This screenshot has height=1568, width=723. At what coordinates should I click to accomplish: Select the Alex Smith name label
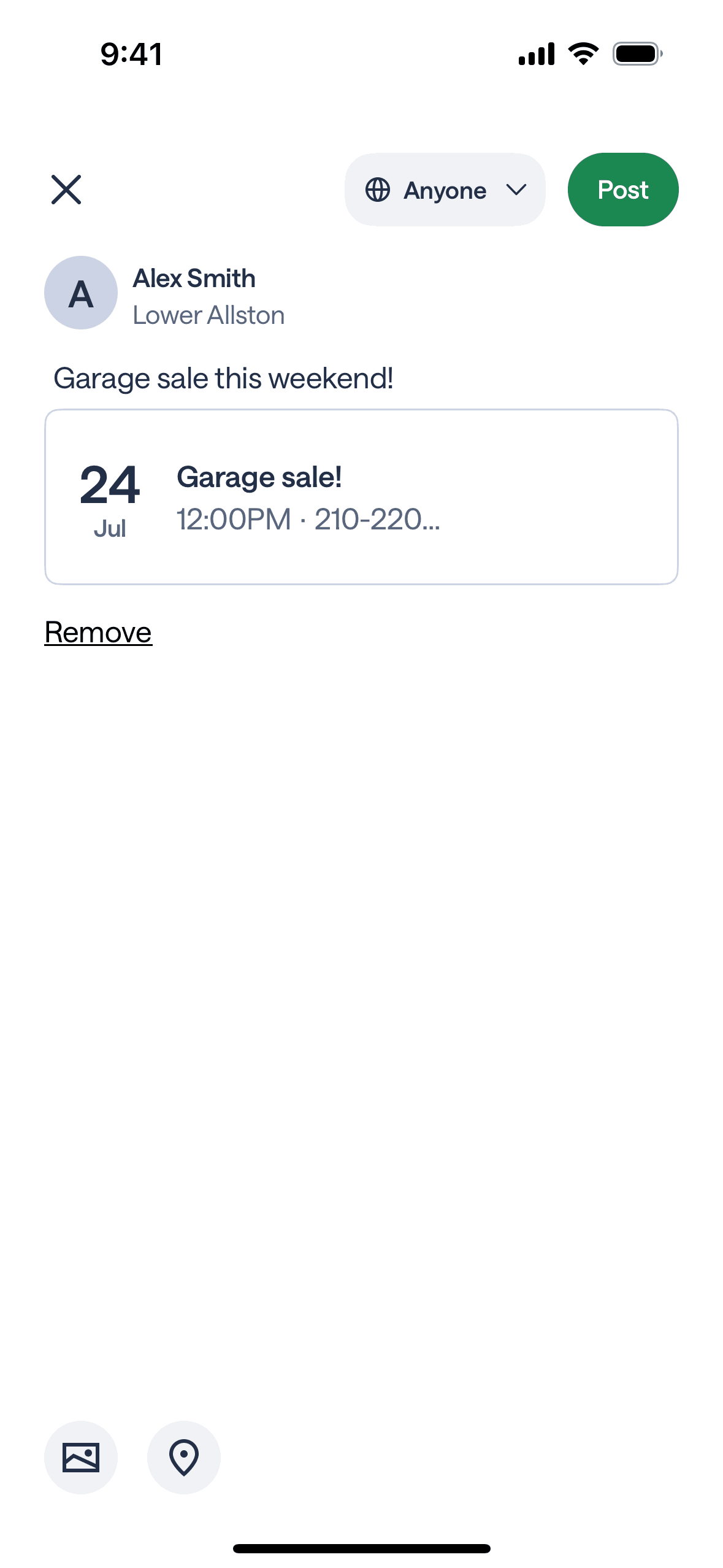coord(194,279)
